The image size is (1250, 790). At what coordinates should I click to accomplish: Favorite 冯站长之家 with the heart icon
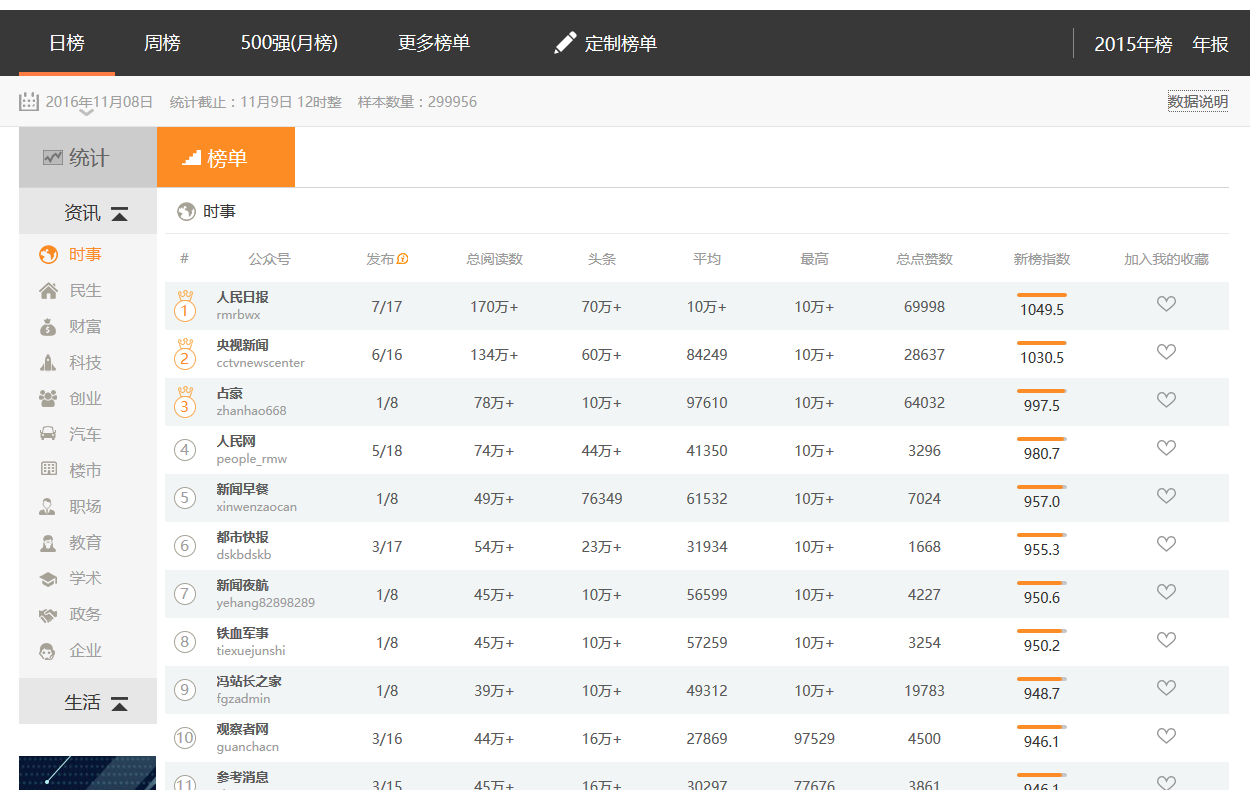click(1166, 688)
